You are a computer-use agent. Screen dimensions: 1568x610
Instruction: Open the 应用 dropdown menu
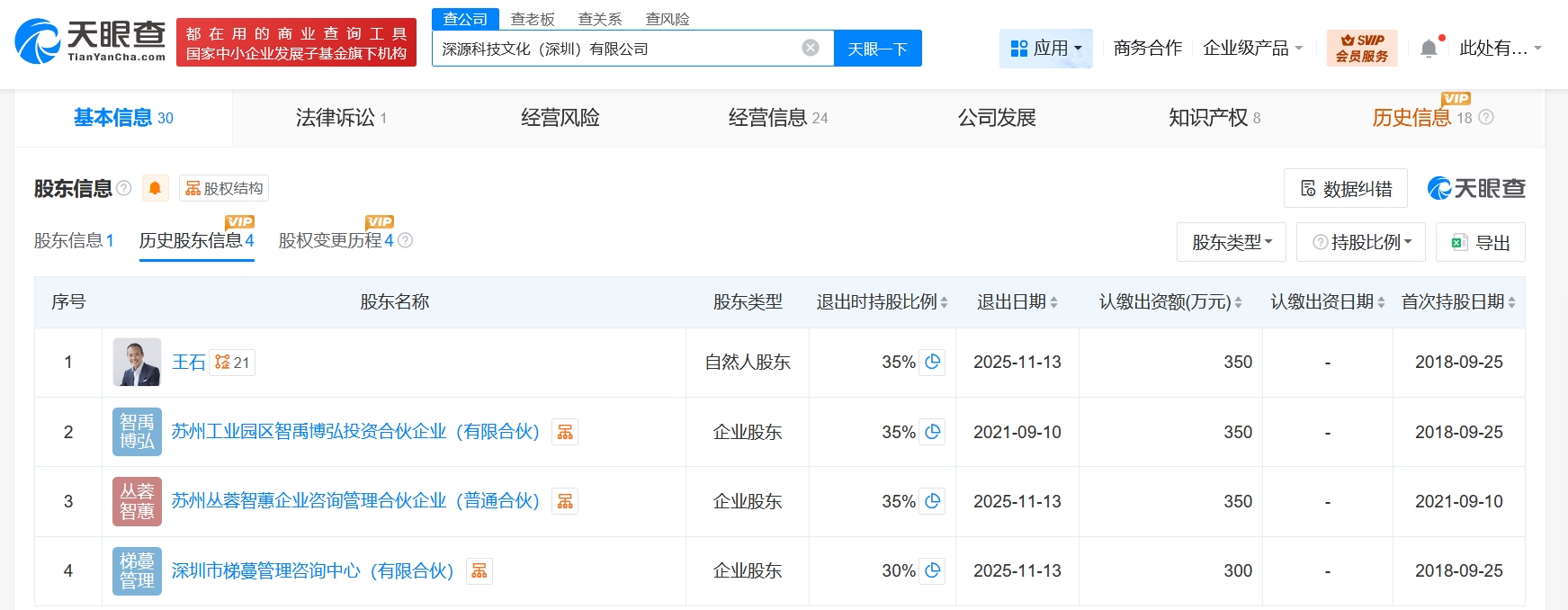(x=1045, y=49)
